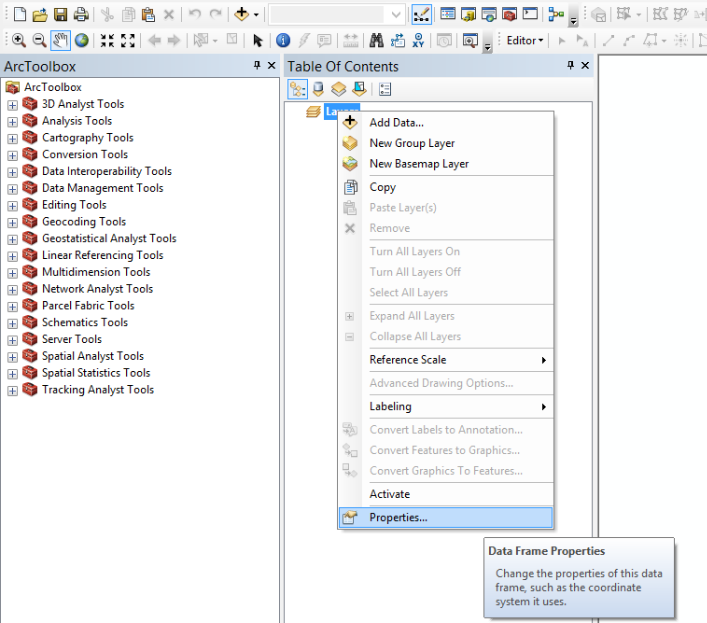
Task: Expand Analysis Tools toolbox
Action: pyautogui.click(x=13, y=122)
